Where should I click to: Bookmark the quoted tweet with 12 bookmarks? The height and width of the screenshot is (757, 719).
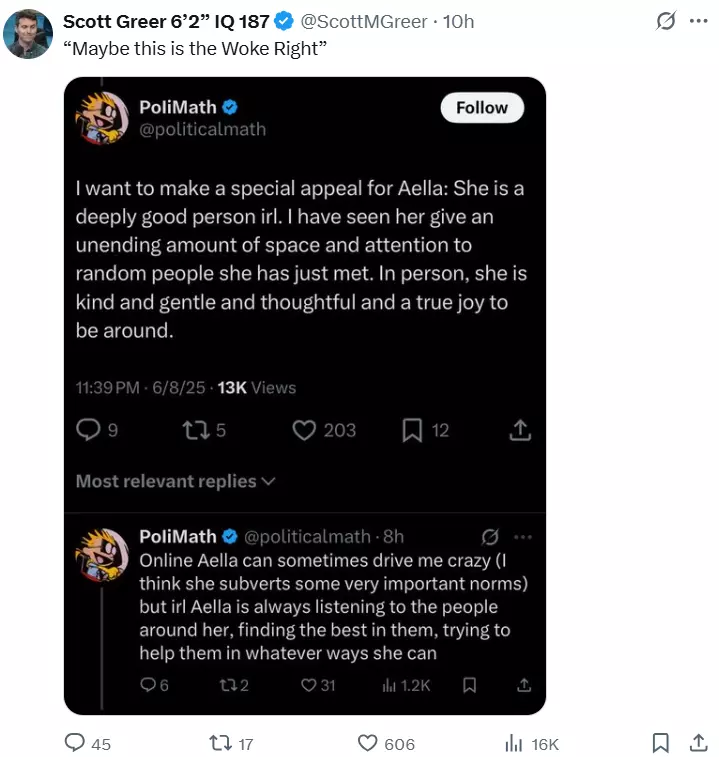tap(412, 430)
